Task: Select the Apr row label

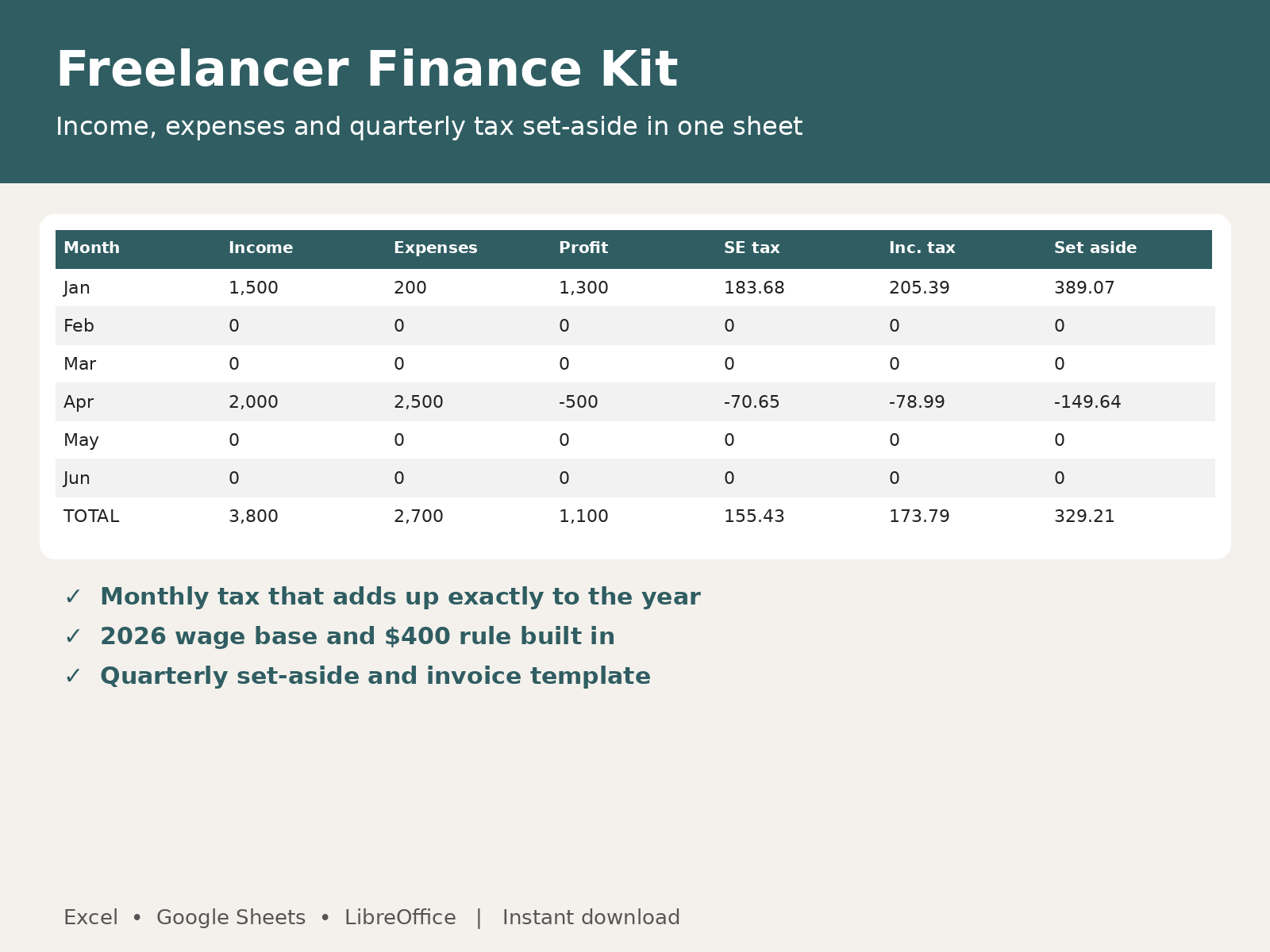Action: 79,402
